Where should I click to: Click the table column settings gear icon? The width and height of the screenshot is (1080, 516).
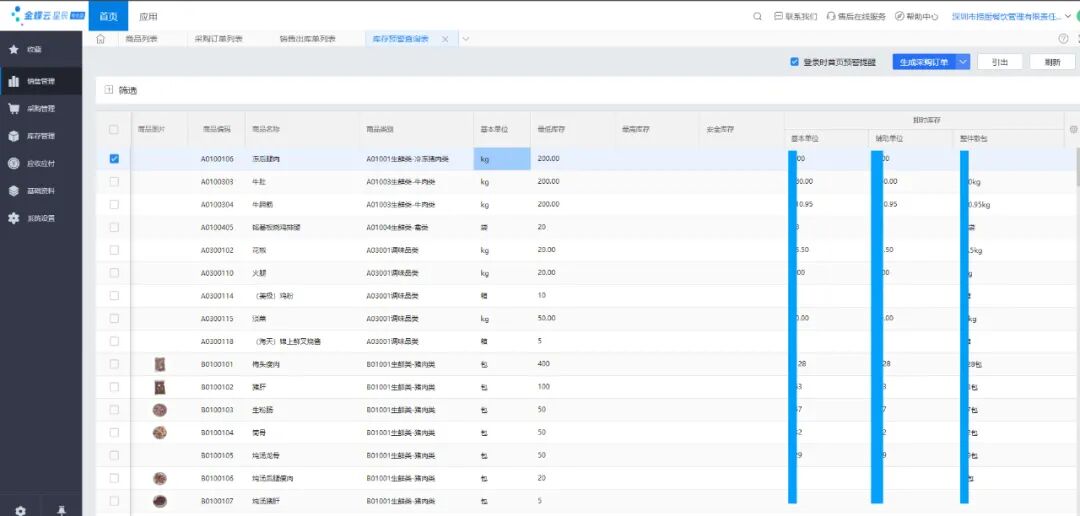1073,129
